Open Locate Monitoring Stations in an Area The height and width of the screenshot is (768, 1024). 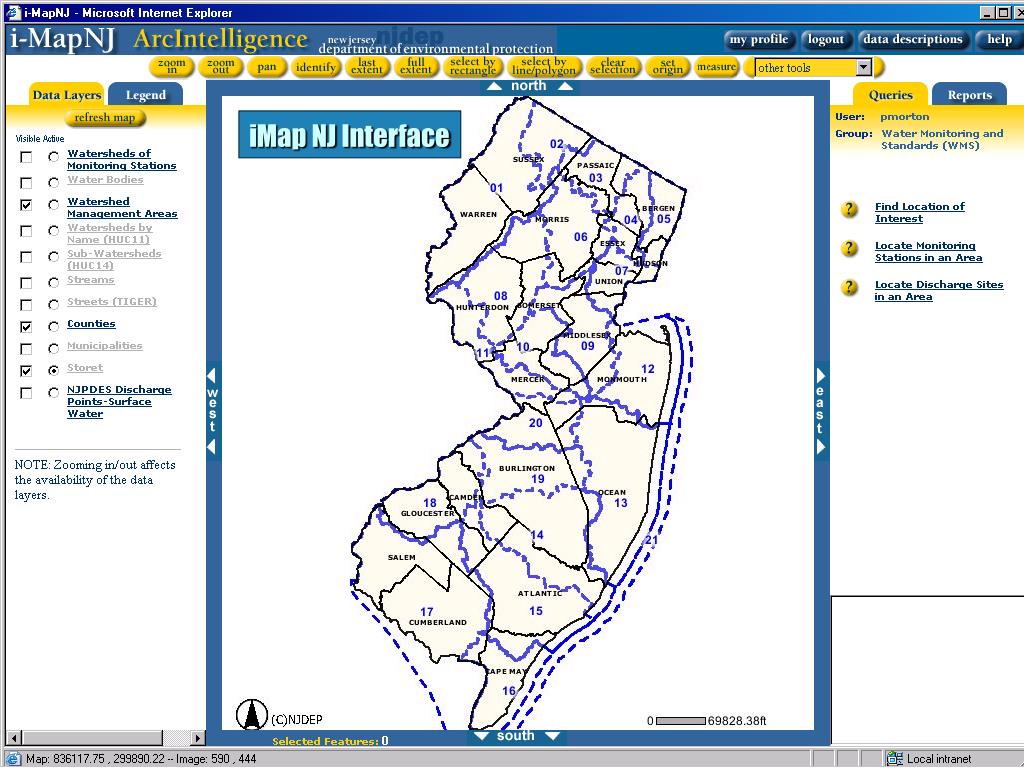pos(928,251)
